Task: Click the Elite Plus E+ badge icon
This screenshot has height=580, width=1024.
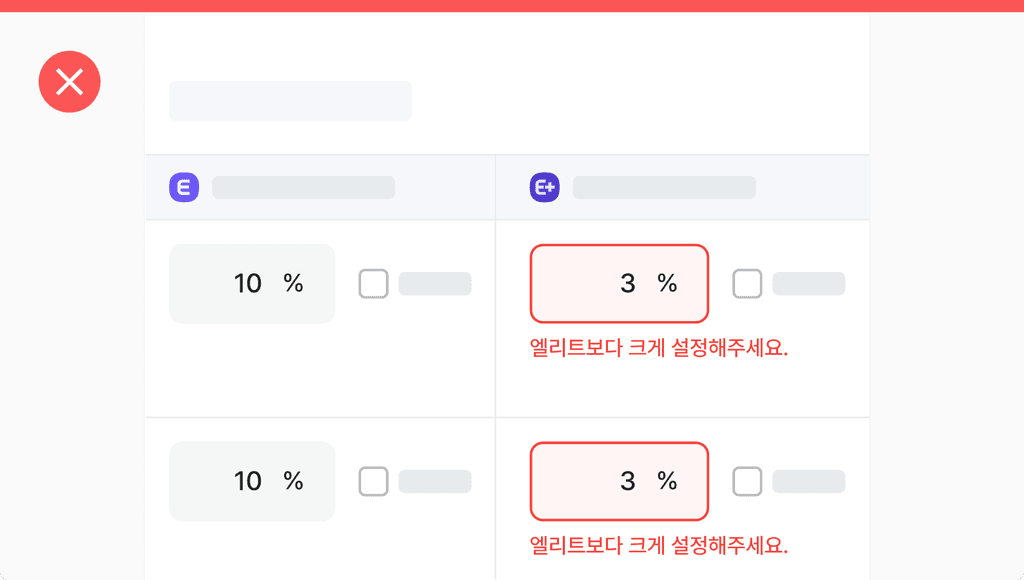Action: click(545, 188)
